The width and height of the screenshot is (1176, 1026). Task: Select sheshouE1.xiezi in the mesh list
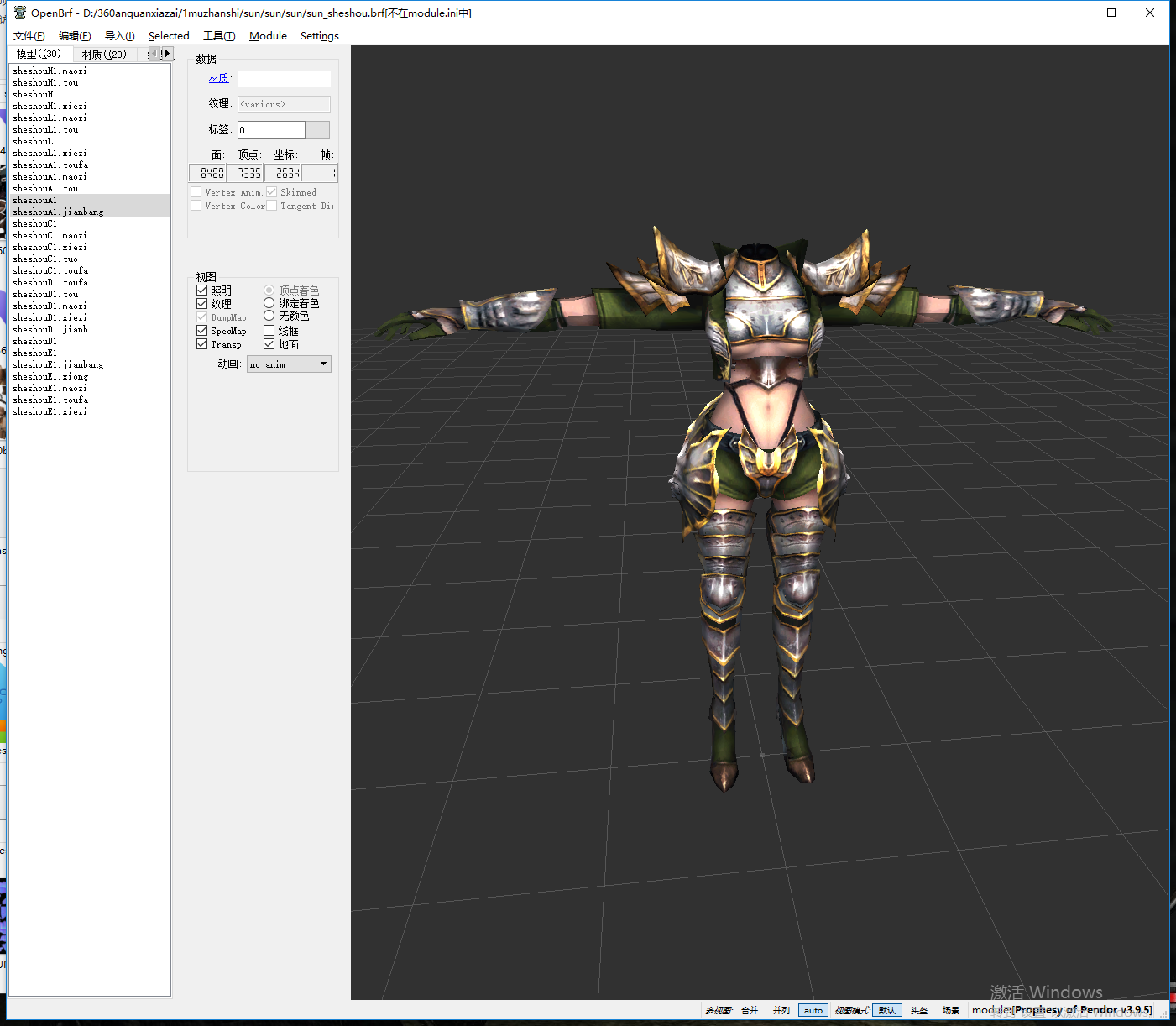coord(89,412)
